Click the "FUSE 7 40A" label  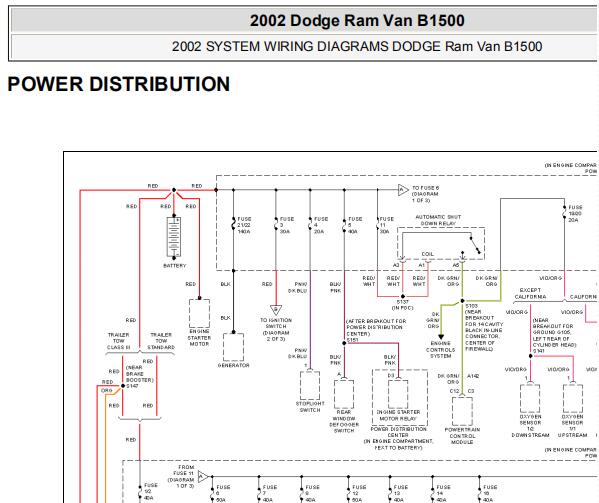(x=270, y=493)
